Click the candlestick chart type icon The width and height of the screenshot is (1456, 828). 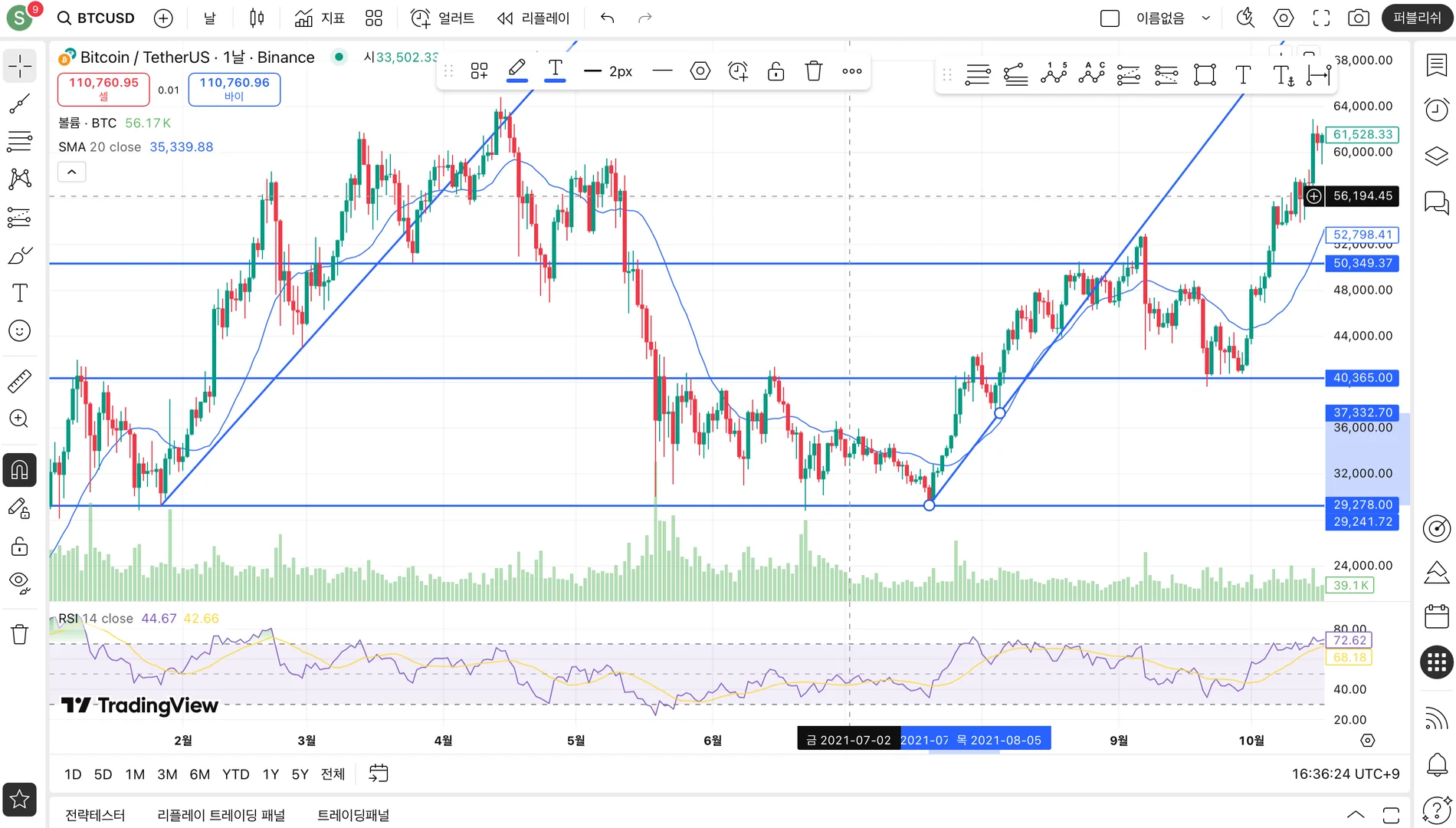(257, 18)
